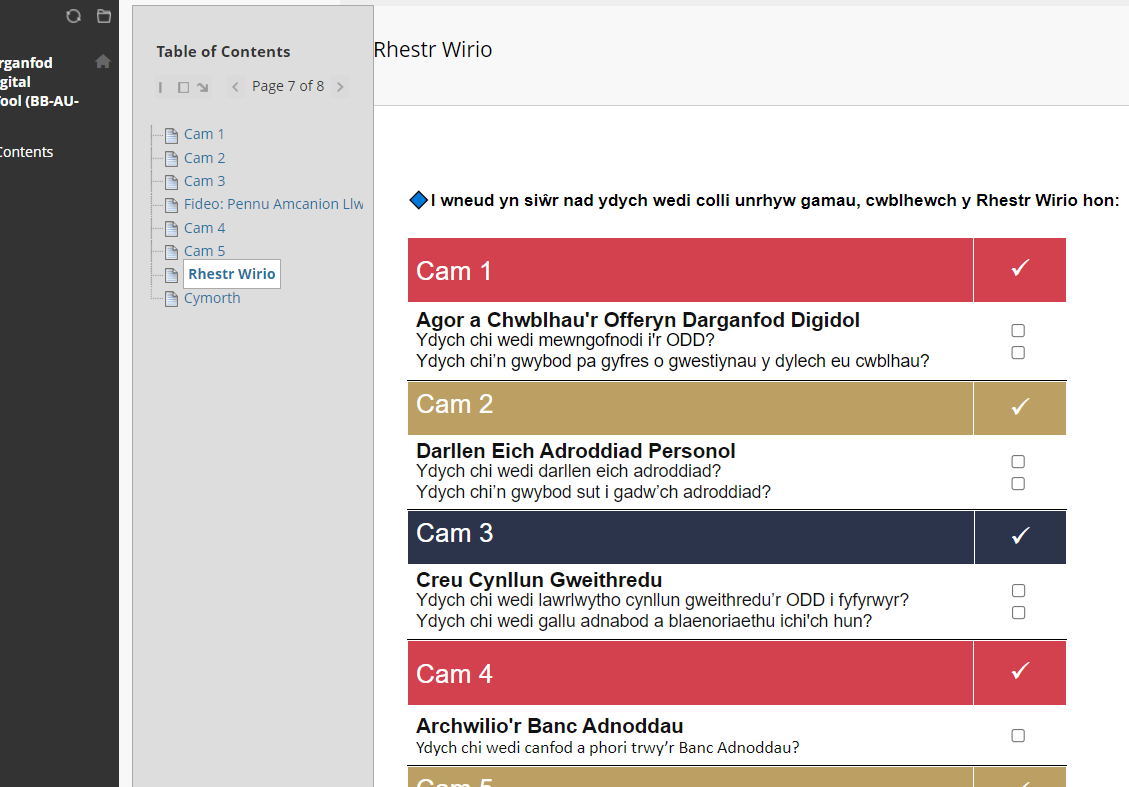Go to the next page arrow
The height and width of the screenshot is (787, 1129).
(x=340, y=87)
